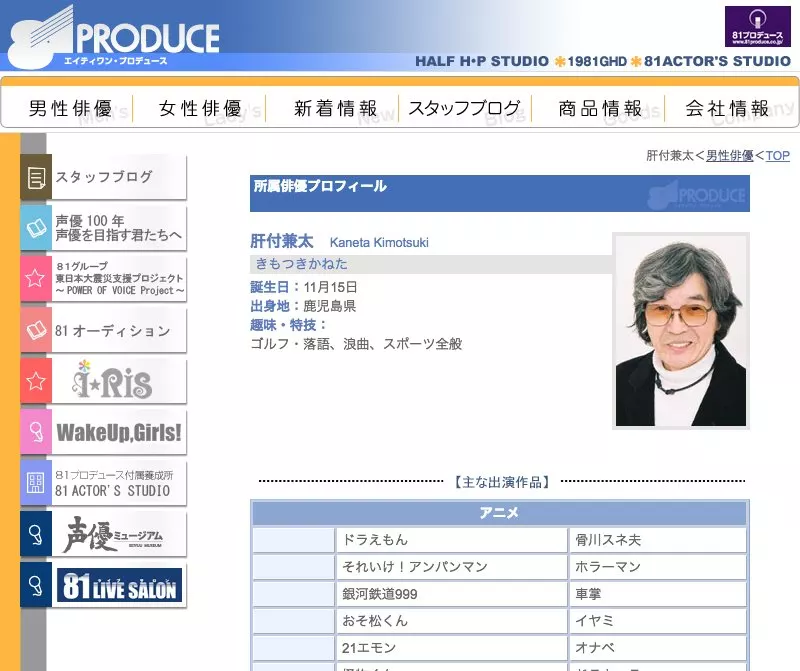Open the purple 81プロデュース banner icon
This screenshot has width=800, height=671.
(x=758, y=27)
